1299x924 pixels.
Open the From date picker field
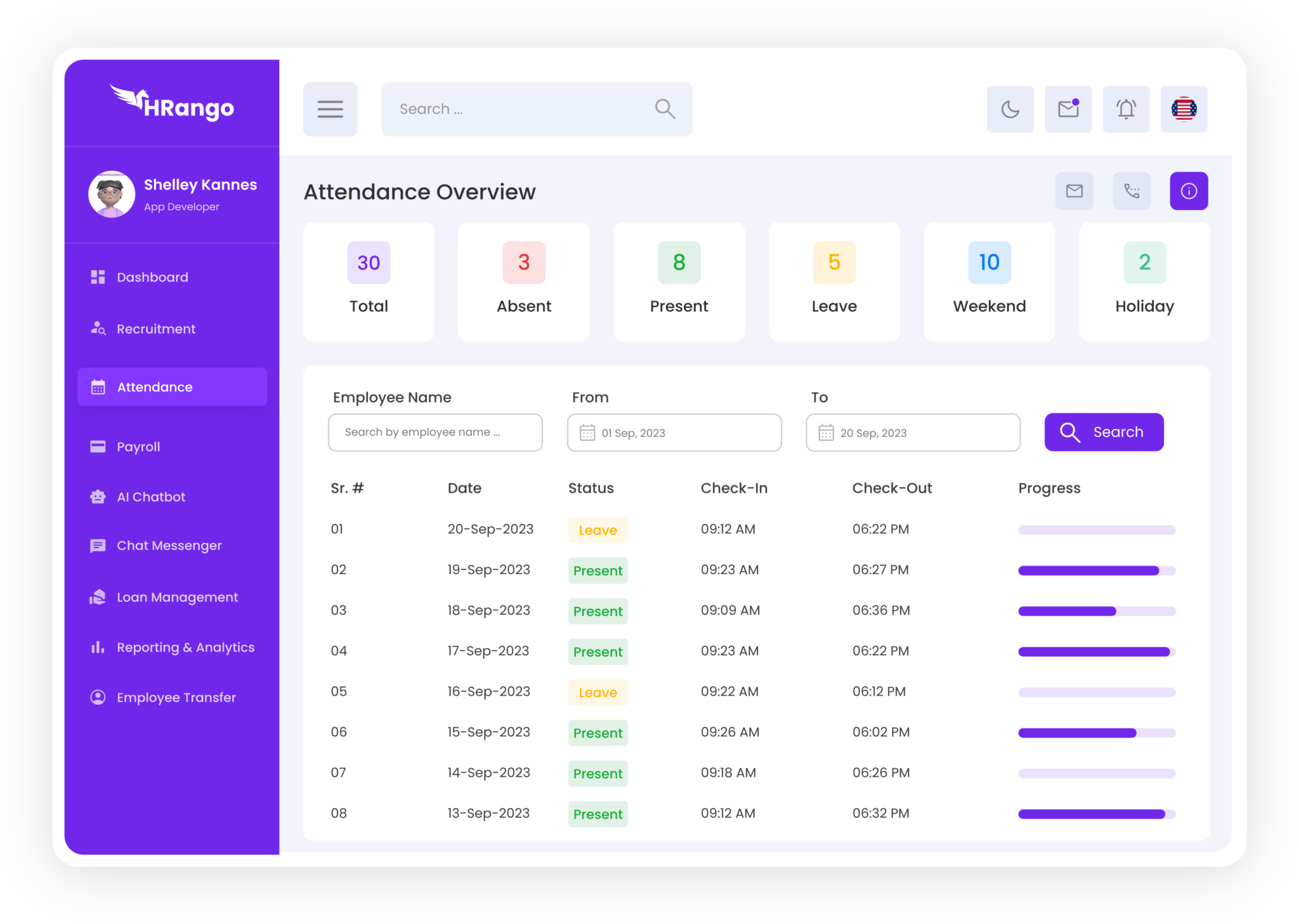[674, 433]
